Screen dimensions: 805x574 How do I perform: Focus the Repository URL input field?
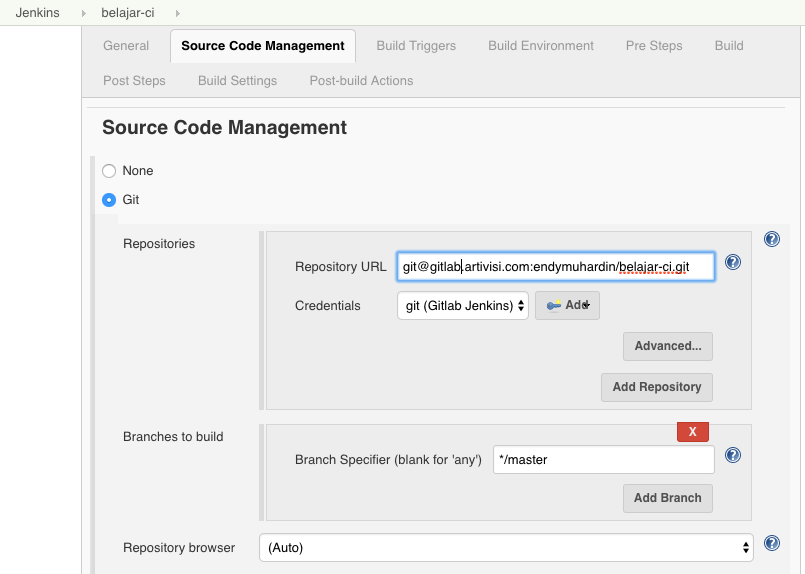coord(555,266)
